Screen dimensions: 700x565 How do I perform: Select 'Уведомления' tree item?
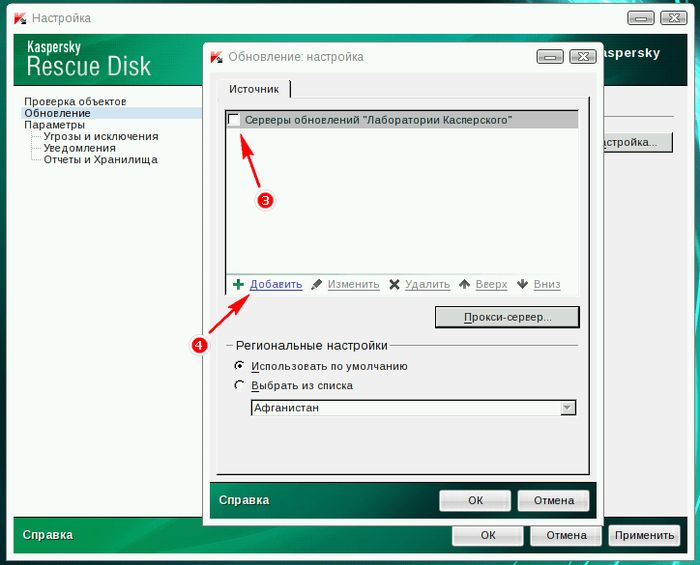(x=79, y=148)
